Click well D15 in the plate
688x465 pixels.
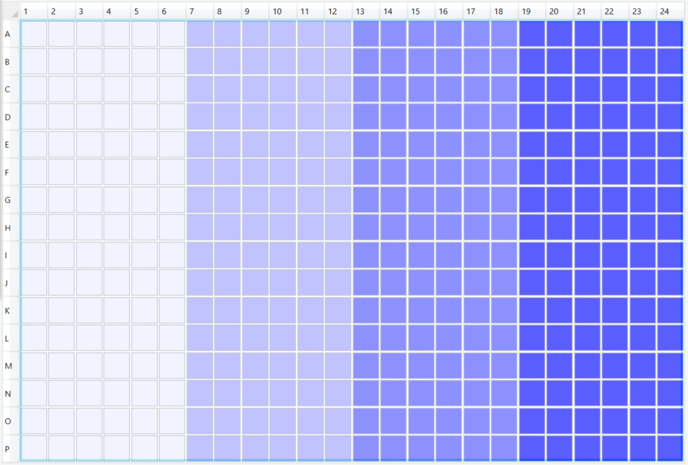421,117
